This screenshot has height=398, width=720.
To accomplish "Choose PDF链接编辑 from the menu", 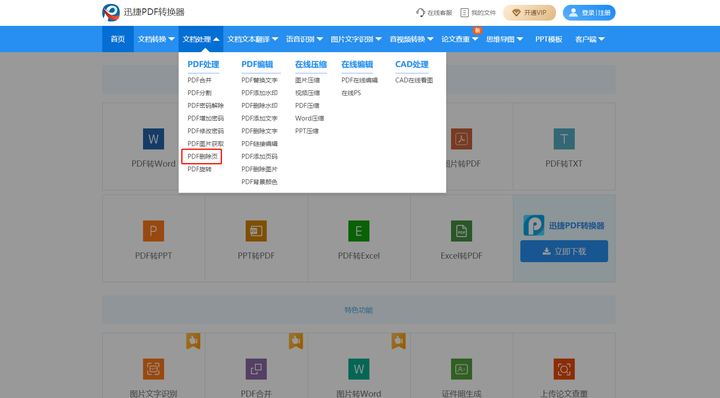I will coord(259,144).
